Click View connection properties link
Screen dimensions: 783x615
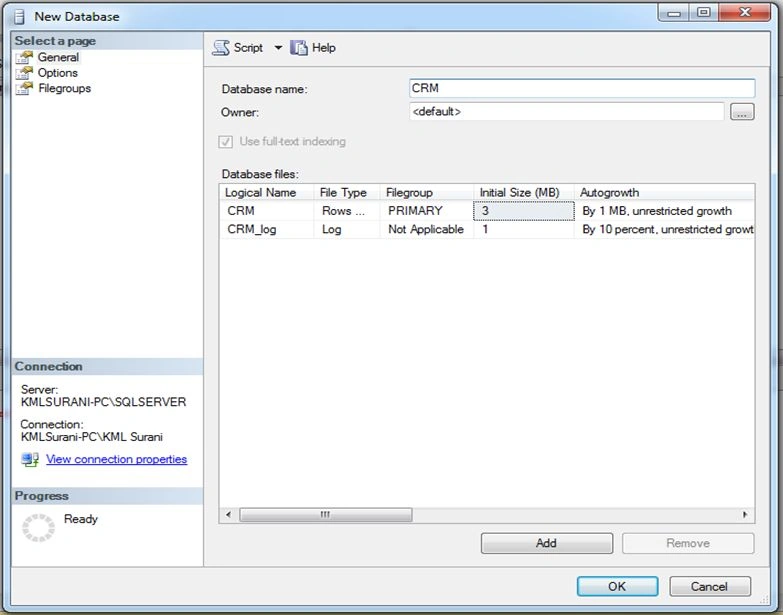[x=116, y=459]
